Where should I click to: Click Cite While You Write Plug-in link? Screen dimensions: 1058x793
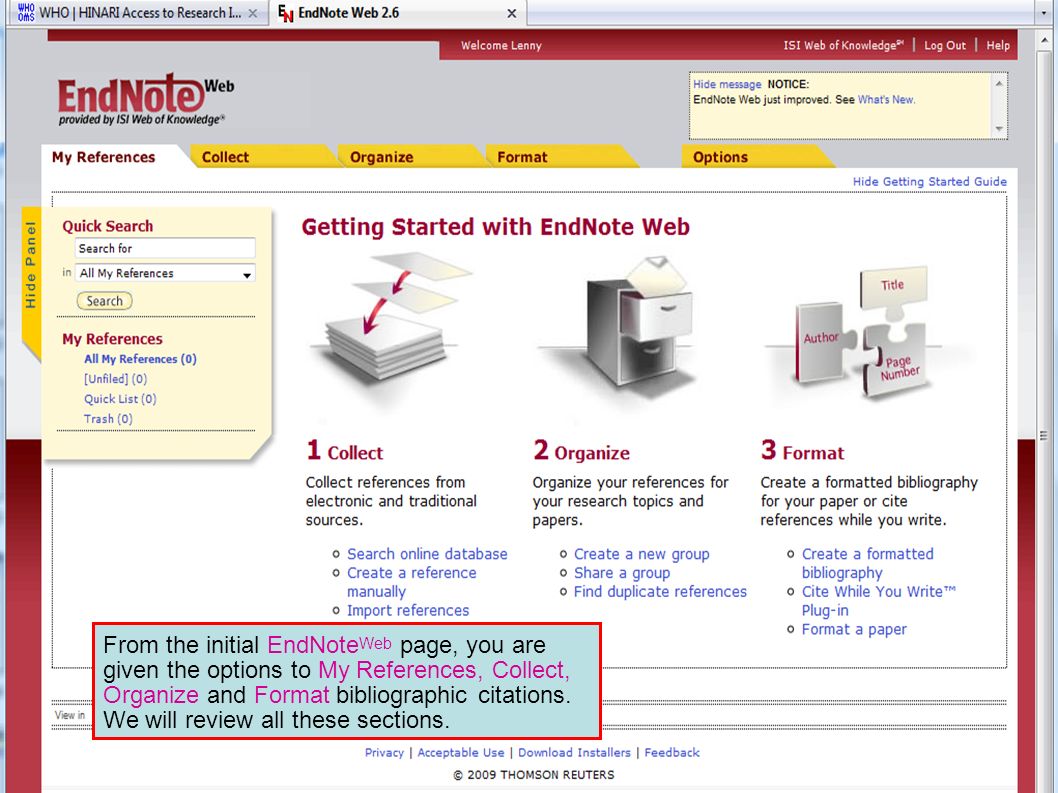tap(879, 601)
